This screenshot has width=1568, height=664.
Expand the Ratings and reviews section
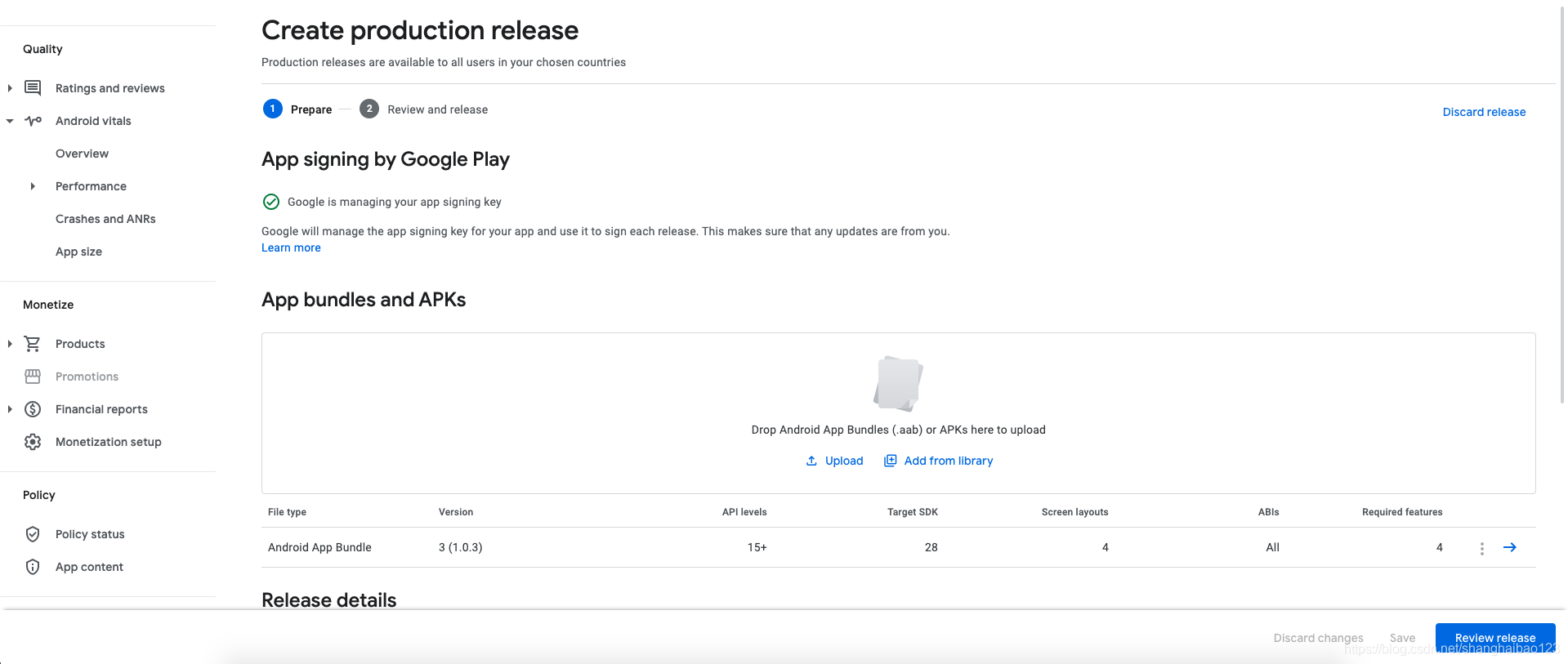point(9,87)
